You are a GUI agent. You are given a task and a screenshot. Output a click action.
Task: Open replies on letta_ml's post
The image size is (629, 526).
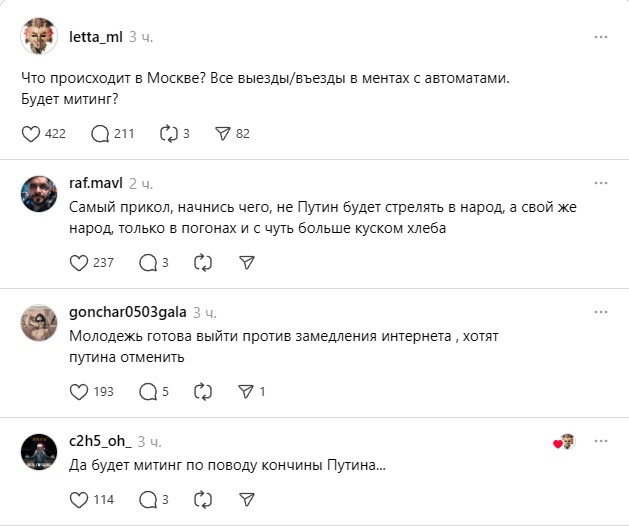tap(100, 133)
